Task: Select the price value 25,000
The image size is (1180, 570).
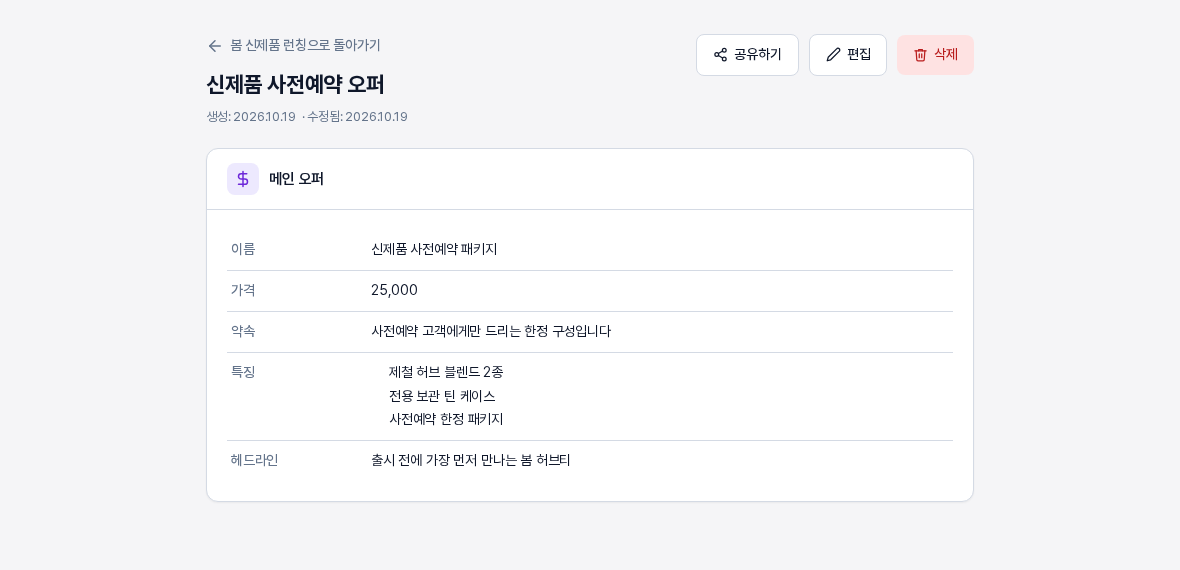Action: tap(394, 290)
